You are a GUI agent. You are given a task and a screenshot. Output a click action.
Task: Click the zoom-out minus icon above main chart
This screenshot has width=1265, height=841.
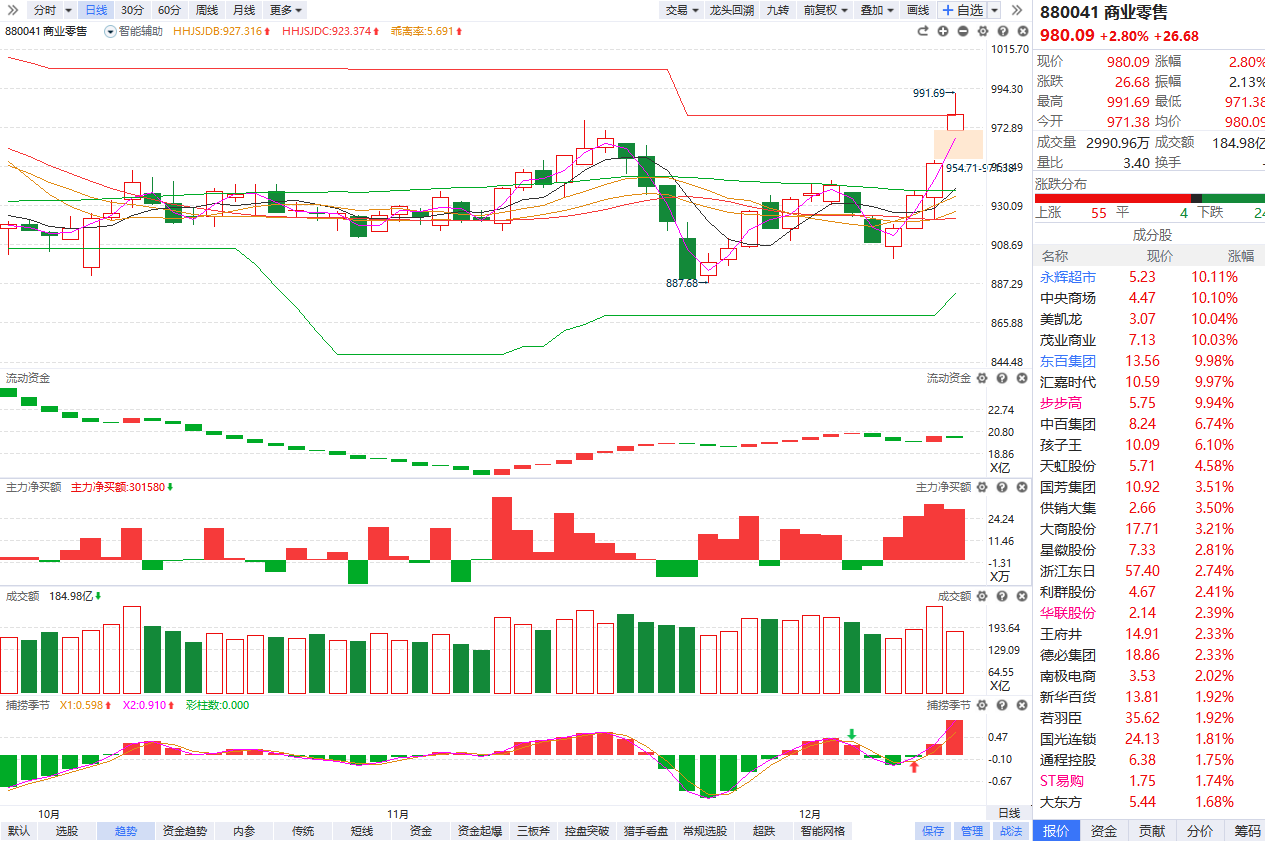pos(963,31)
